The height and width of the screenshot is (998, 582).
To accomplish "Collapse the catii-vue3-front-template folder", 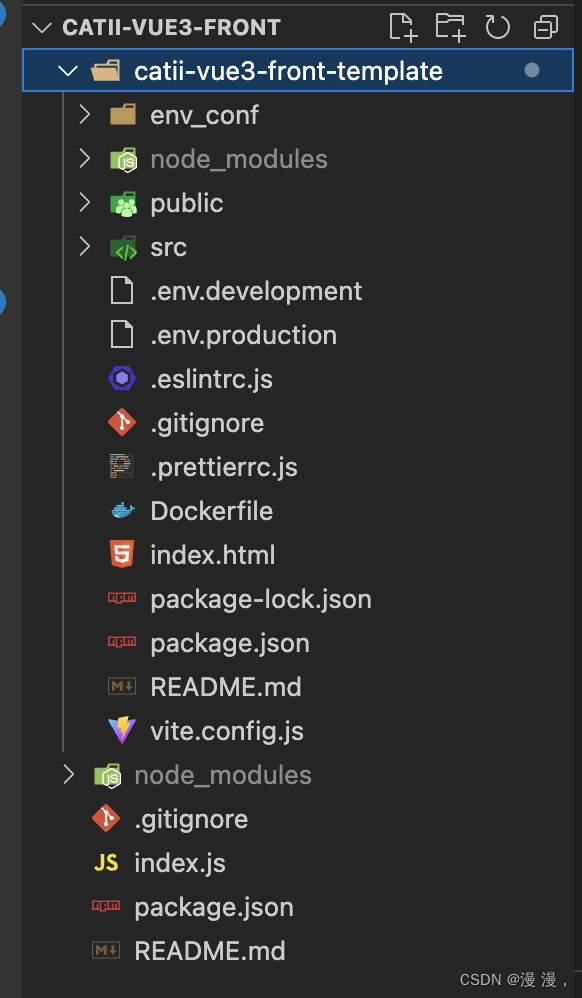I will coord(68,70).
